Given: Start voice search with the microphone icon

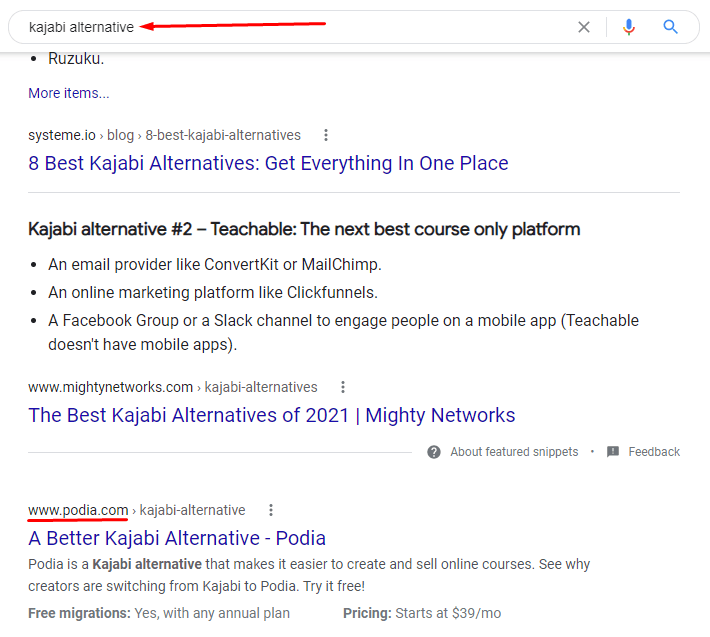Looking at the screenshot, I should [x=628, y=27].
